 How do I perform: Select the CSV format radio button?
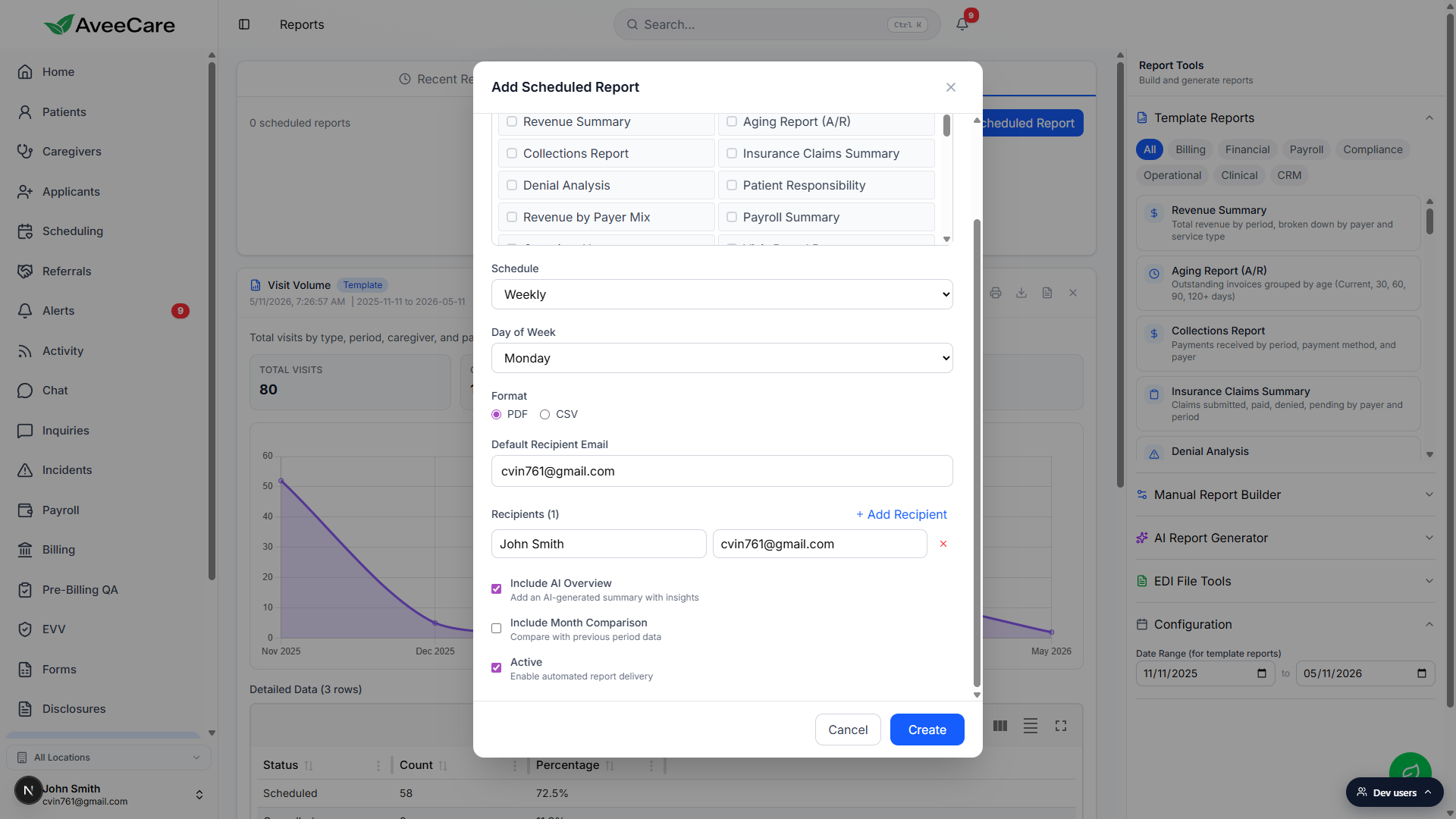(x=544, y=414)
